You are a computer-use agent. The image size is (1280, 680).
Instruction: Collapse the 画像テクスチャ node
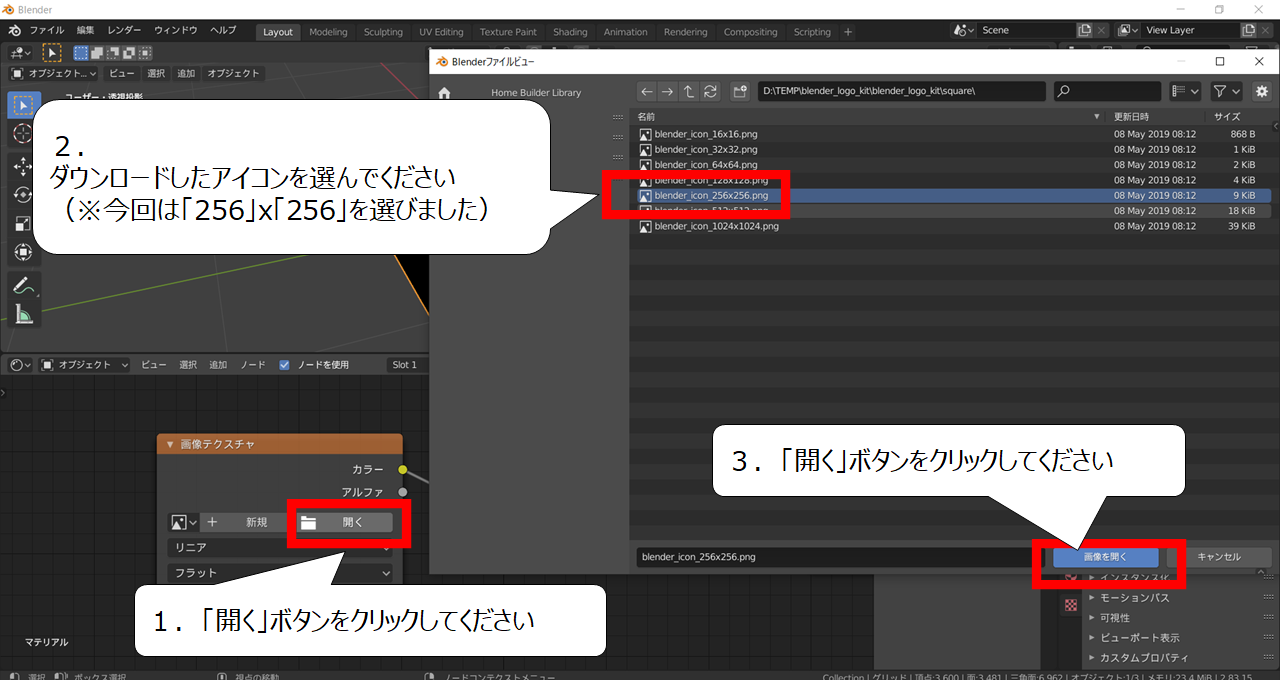(170, 444)
